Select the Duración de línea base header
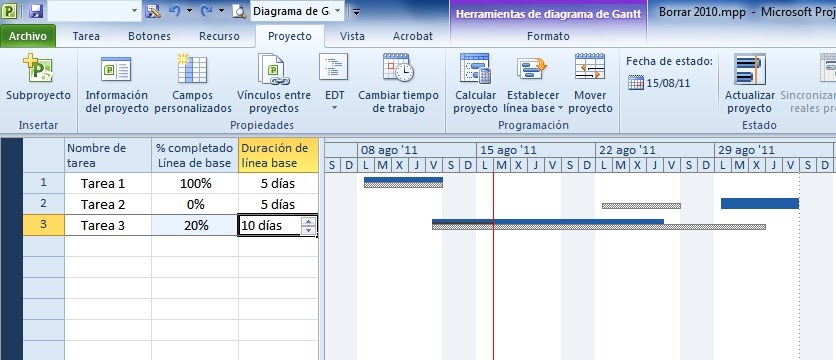The width and height of the screenshot is (836, 360). [278, 155]
